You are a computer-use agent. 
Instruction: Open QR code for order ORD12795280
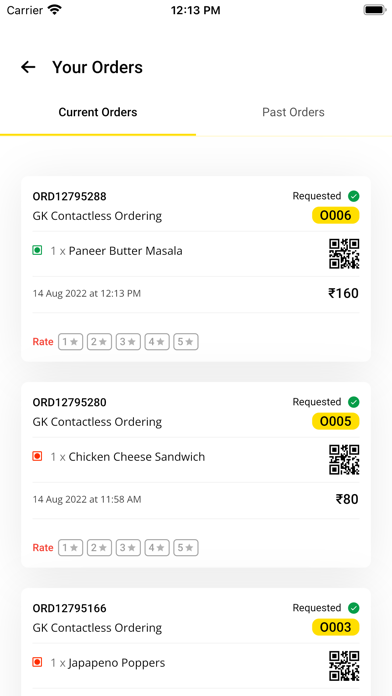[x=344, y=460]
